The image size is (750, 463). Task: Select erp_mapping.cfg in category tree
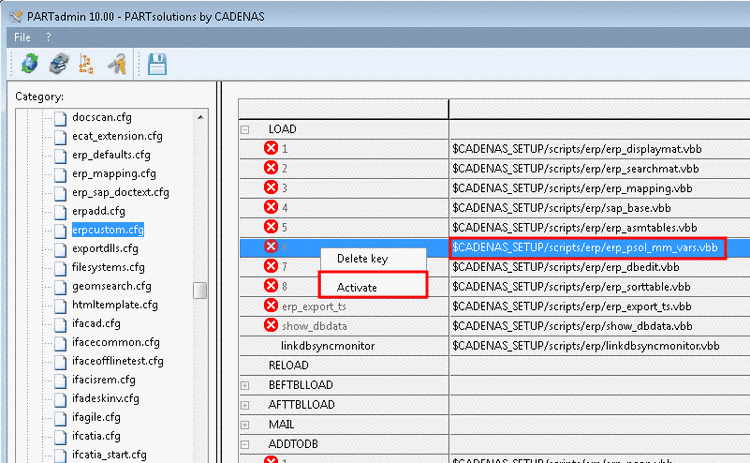(114, 174)
